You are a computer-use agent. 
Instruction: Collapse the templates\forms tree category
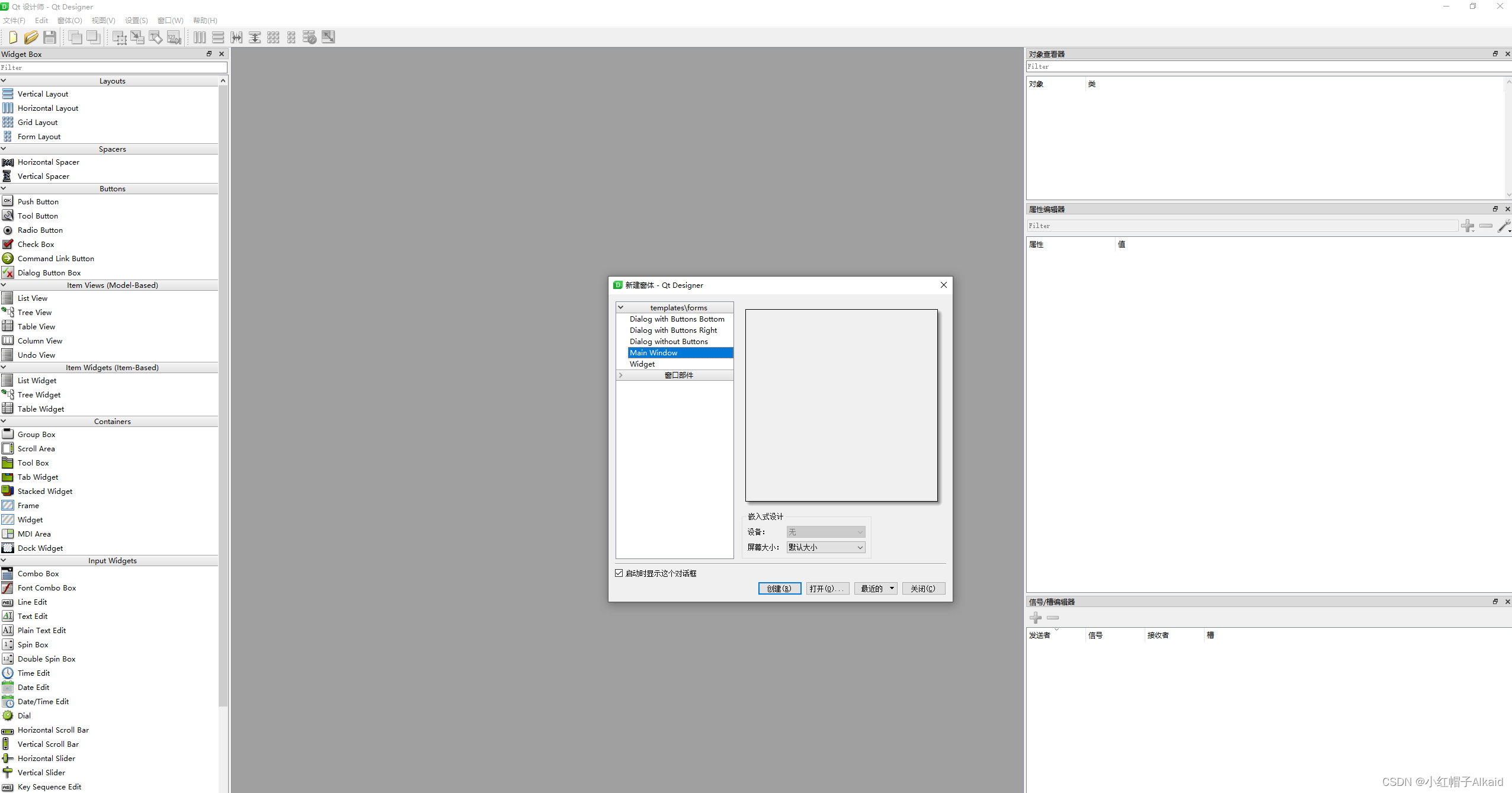[620, 308]
